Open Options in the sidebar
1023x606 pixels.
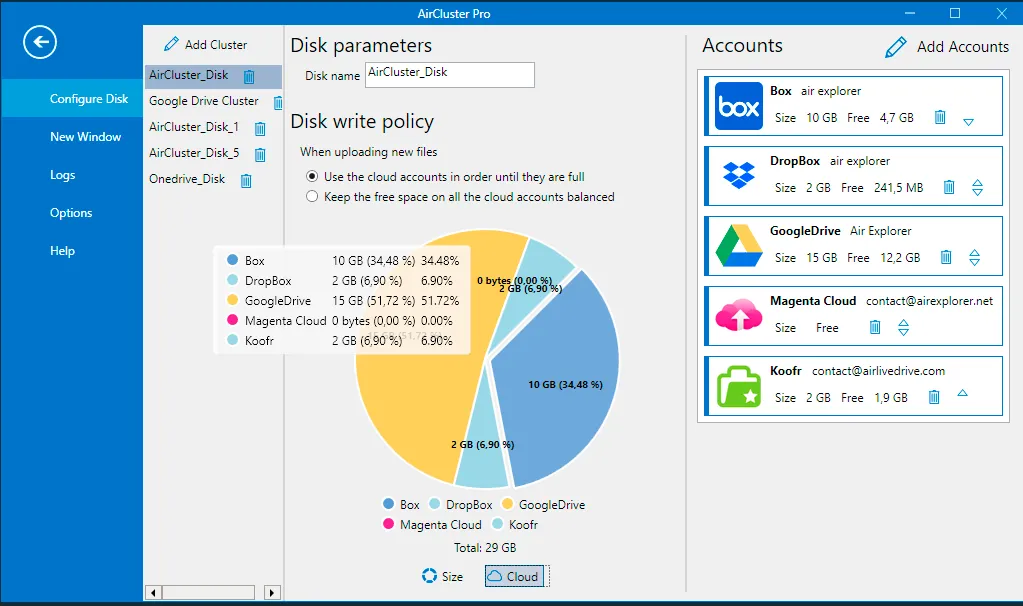pos(71,213)
